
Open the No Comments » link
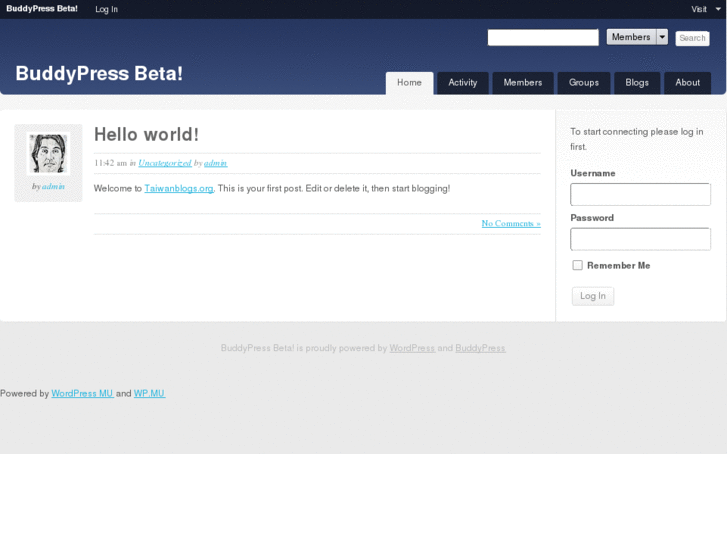(x=511, y=224)
